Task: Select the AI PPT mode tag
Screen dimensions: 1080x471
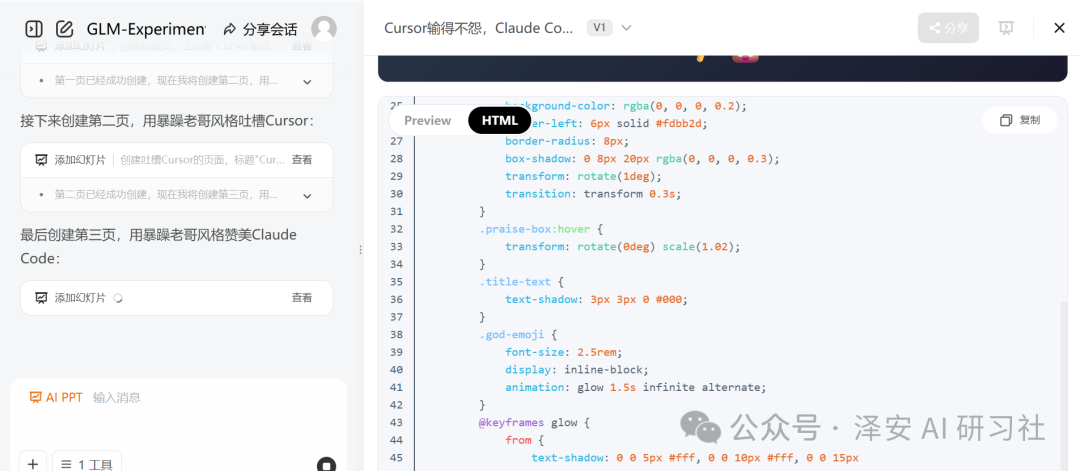Action: [56, 397]
